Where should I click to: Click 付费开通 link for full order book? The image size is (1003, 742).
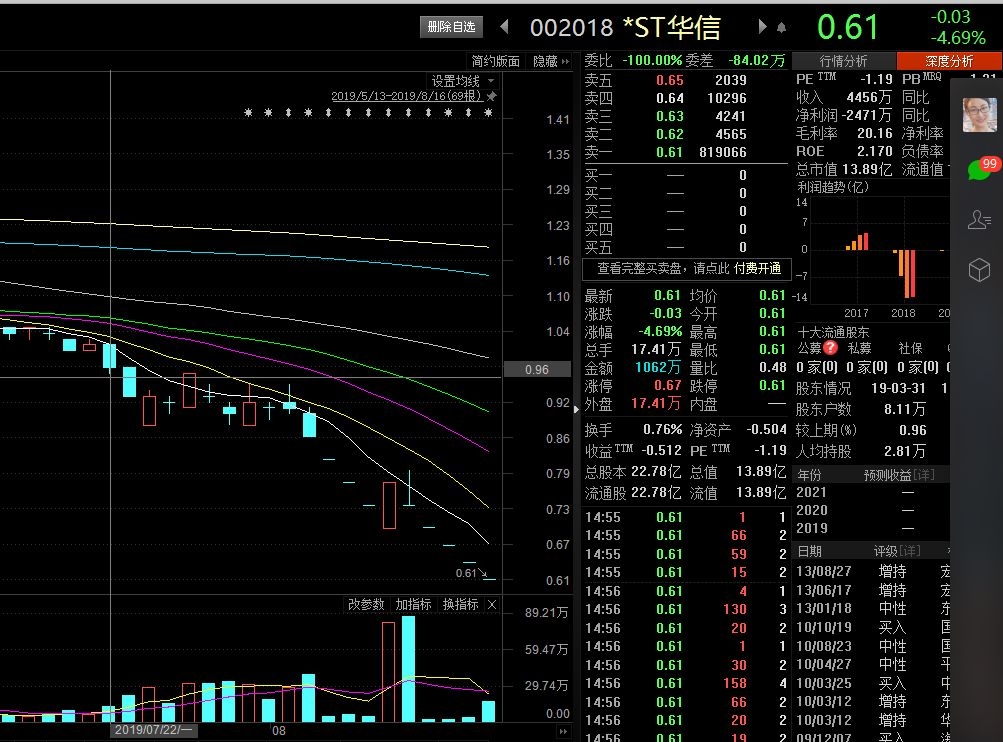coord(757,269)
